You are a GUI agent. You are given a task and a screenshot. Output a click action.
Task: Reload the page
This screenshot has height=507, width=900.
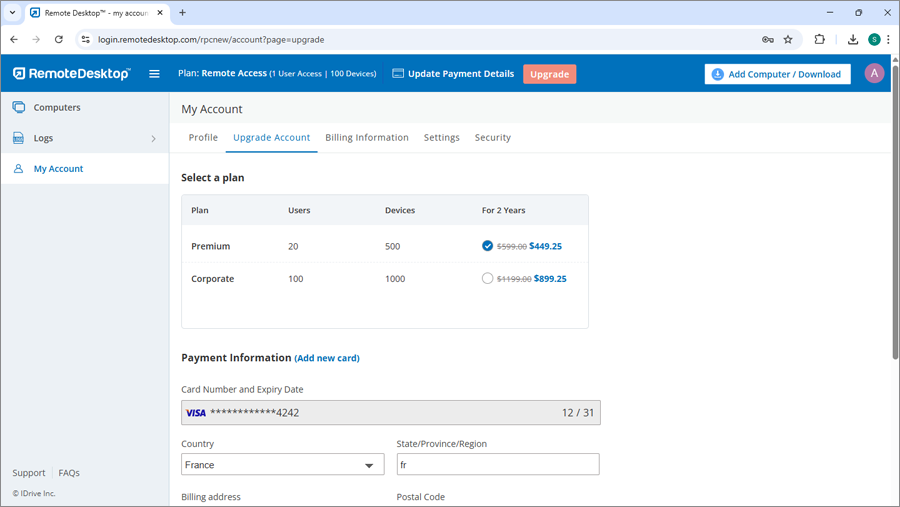[59, 40]
